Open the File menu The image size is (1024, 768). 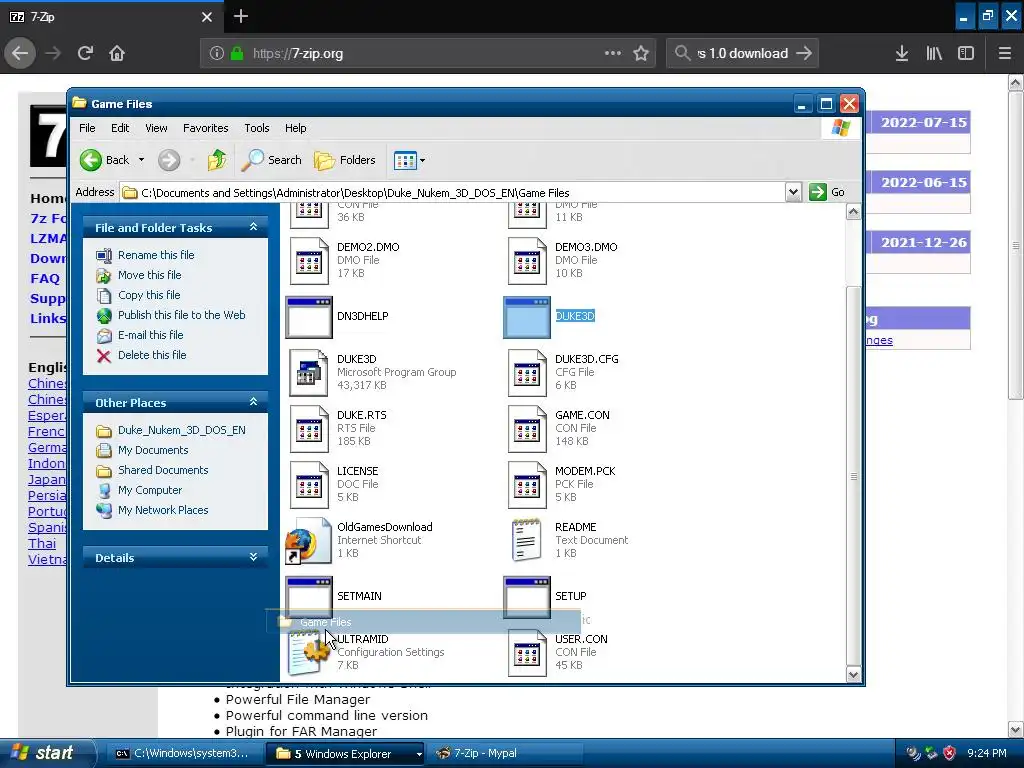pos(87,128)
